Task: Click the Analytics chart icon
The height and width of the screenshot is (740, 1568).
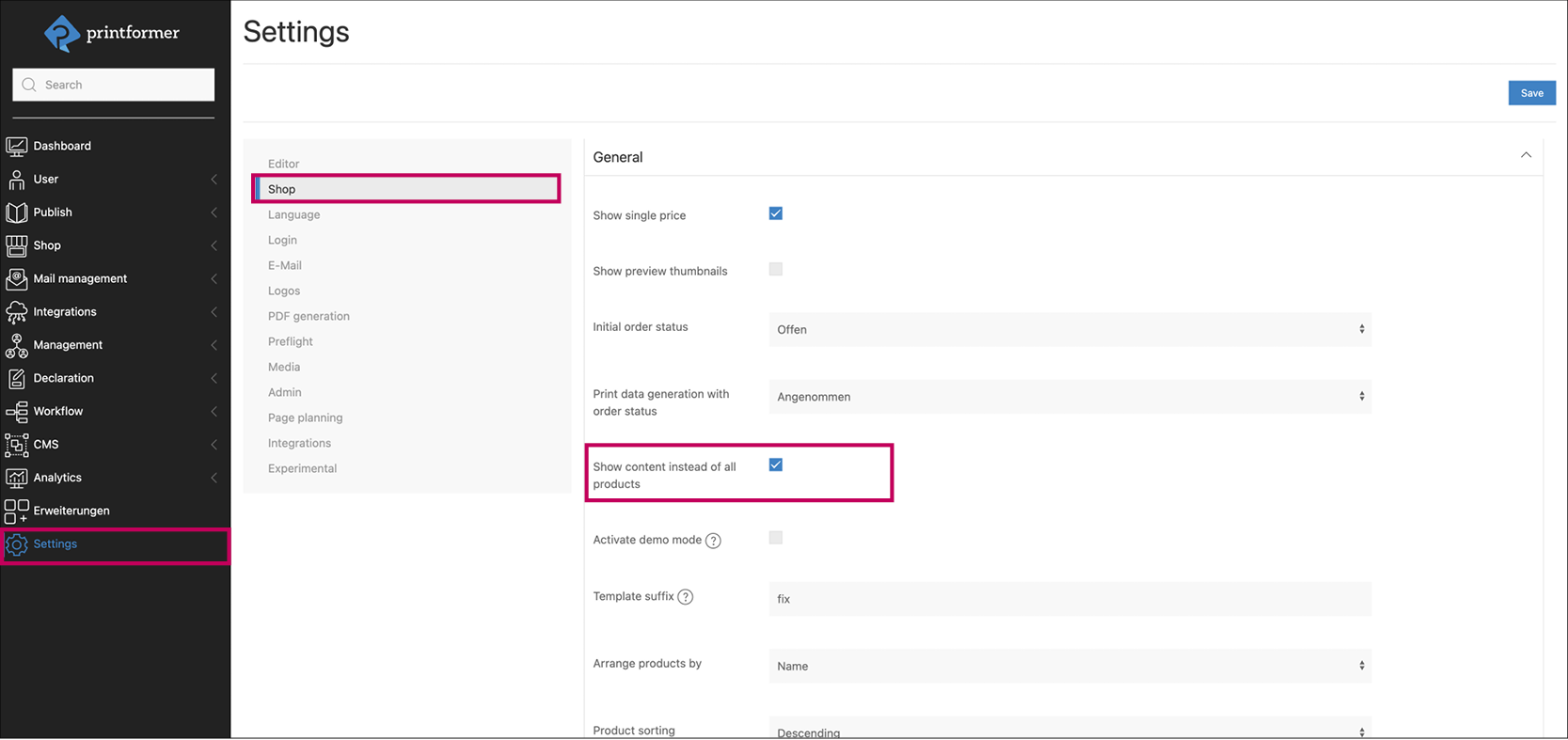Action: click(x=16, y=478)
